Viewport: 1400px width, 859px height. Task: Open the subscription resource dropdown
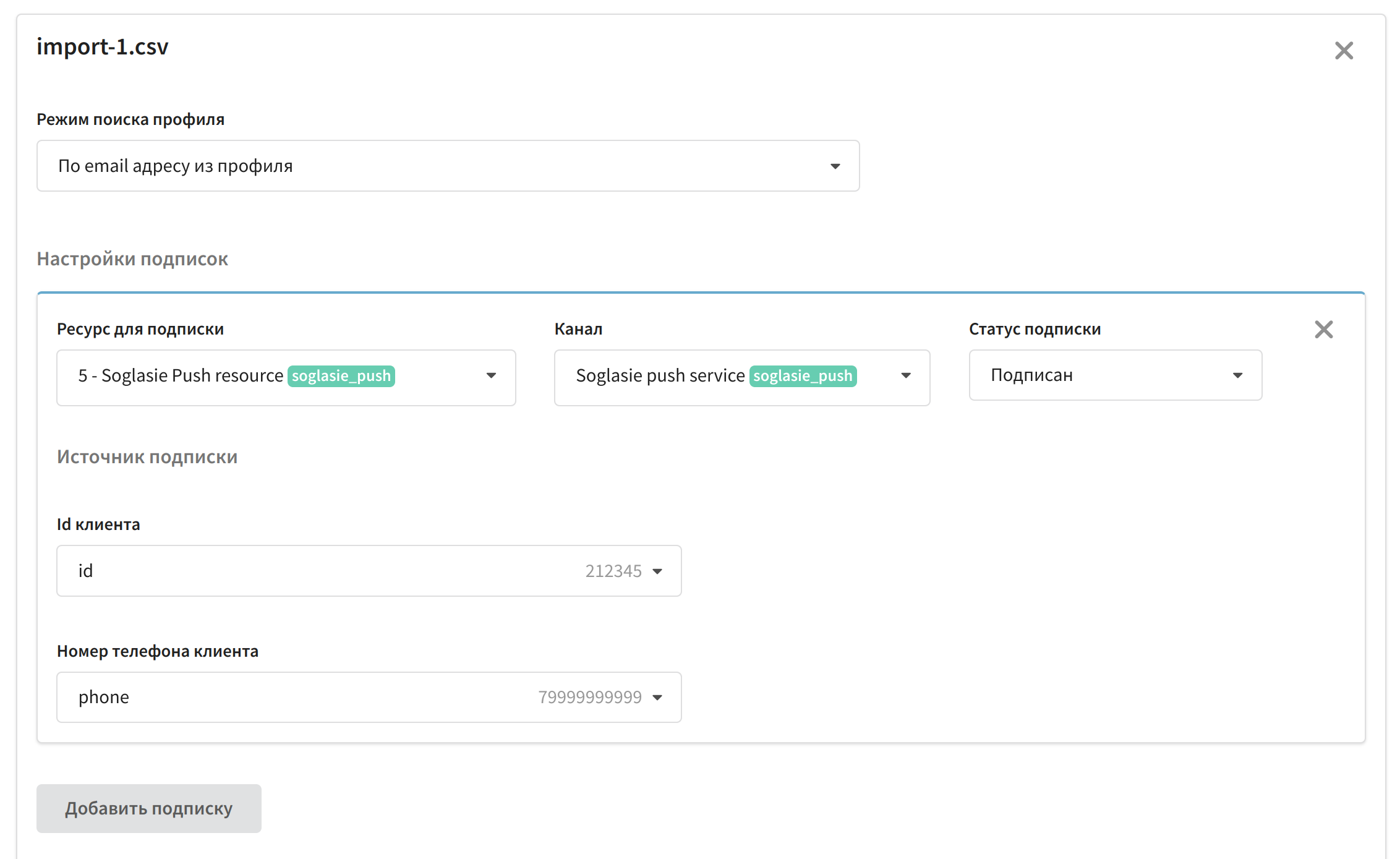(x=286, y=377)
